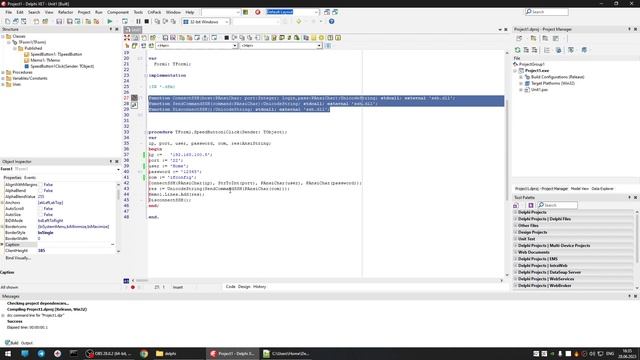640x360 pixels.
Task: Click the Refresh icon in Project Manager
Action: (x=517, y=50)
